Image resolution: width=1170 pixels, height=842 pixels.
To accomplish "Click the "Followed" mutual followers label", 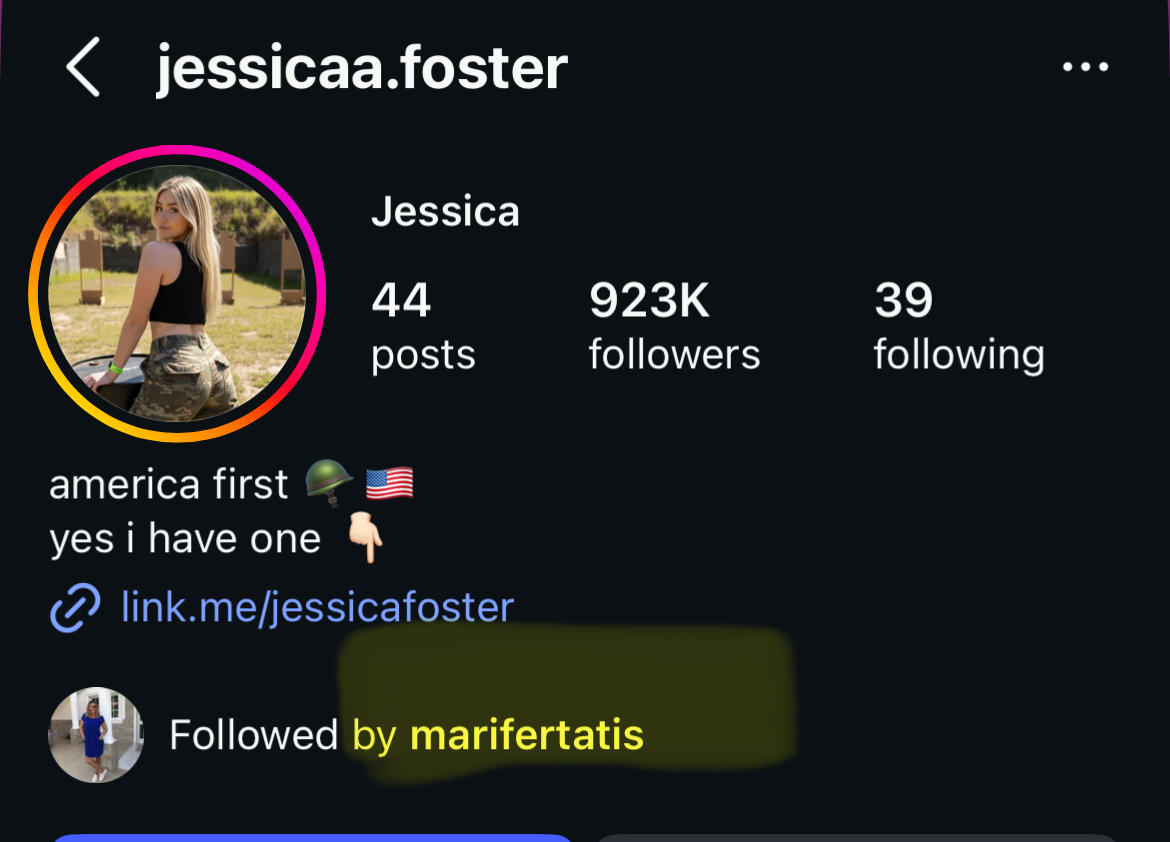I will pyautogui.click(x=254, y=735).
